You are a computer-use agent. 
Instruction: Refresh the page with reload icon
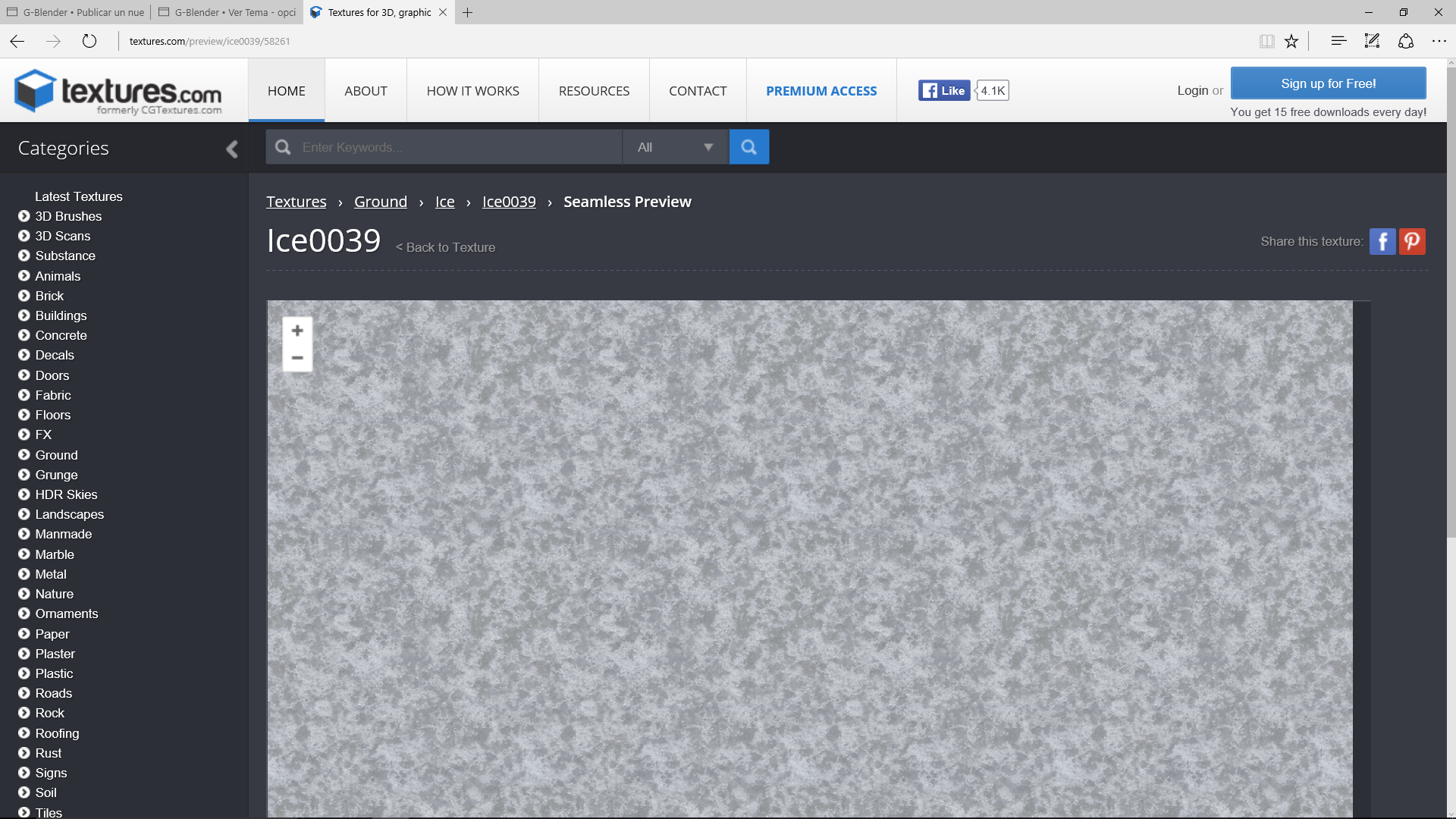89,42
